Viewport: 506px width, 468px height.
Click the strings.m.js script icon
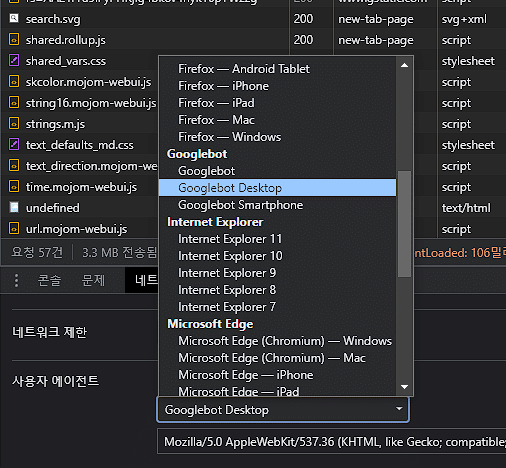[14, 123]
